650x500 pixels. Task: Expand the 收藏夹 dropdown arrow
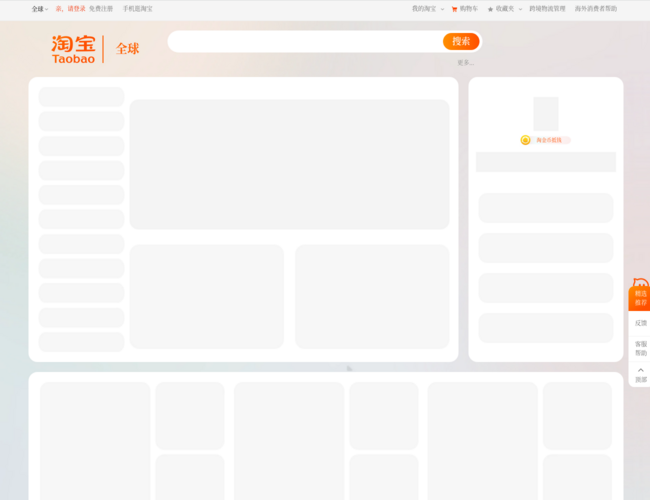point(521,9)
